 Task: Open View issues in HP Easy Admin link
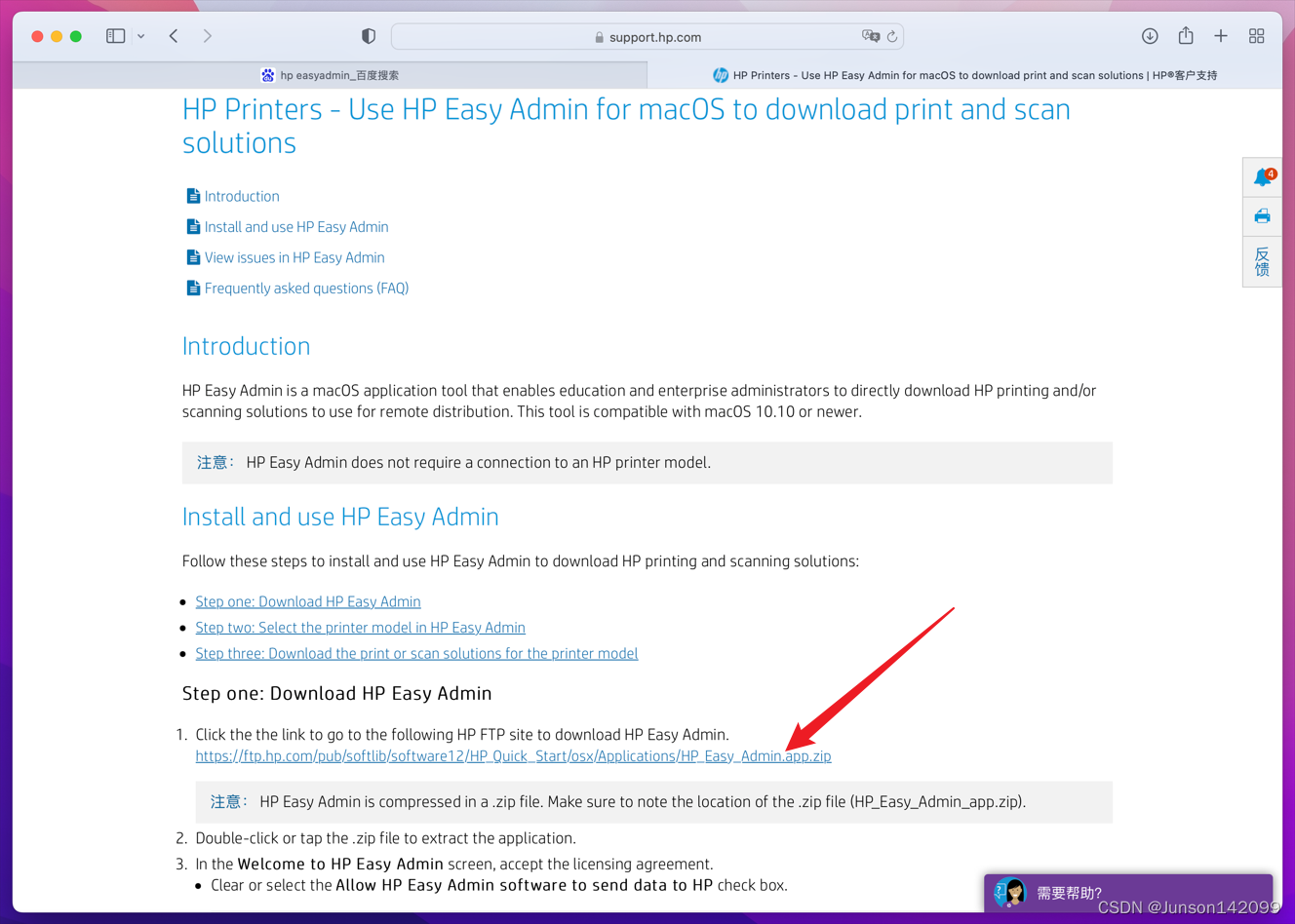[294, 257]
